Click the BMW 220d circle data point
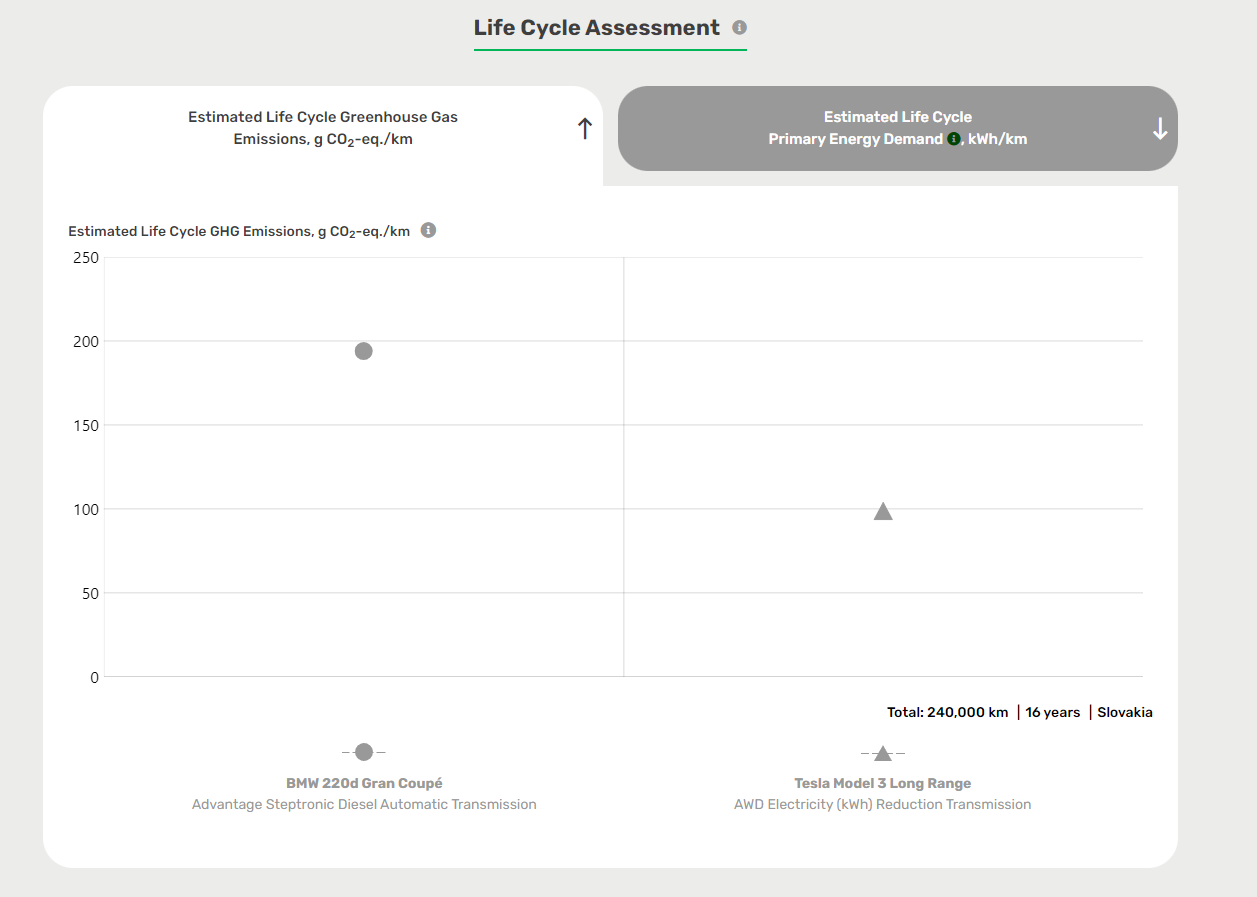Screen dimensions: 1257x897 click(x=364, y=351)
